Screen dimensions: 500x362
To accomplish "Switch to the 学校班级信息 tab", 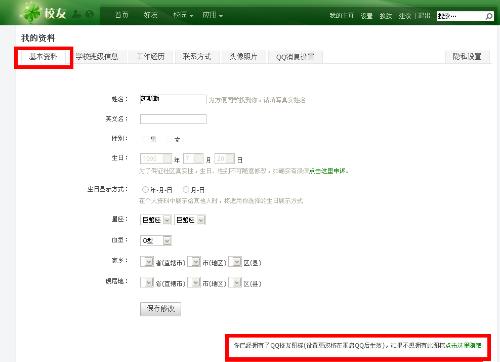I will pyautogui.click(x=97, y=57).
